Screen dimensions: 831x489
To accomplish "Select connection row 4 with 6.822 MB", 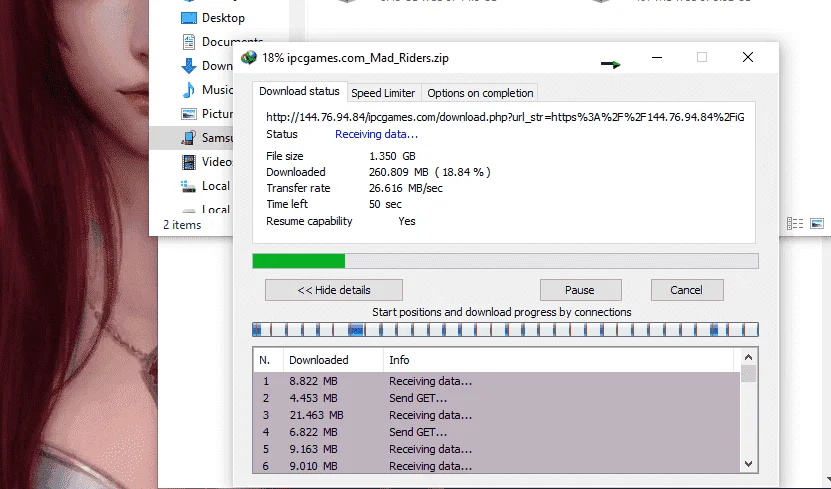I will click(x=497, y=432).
